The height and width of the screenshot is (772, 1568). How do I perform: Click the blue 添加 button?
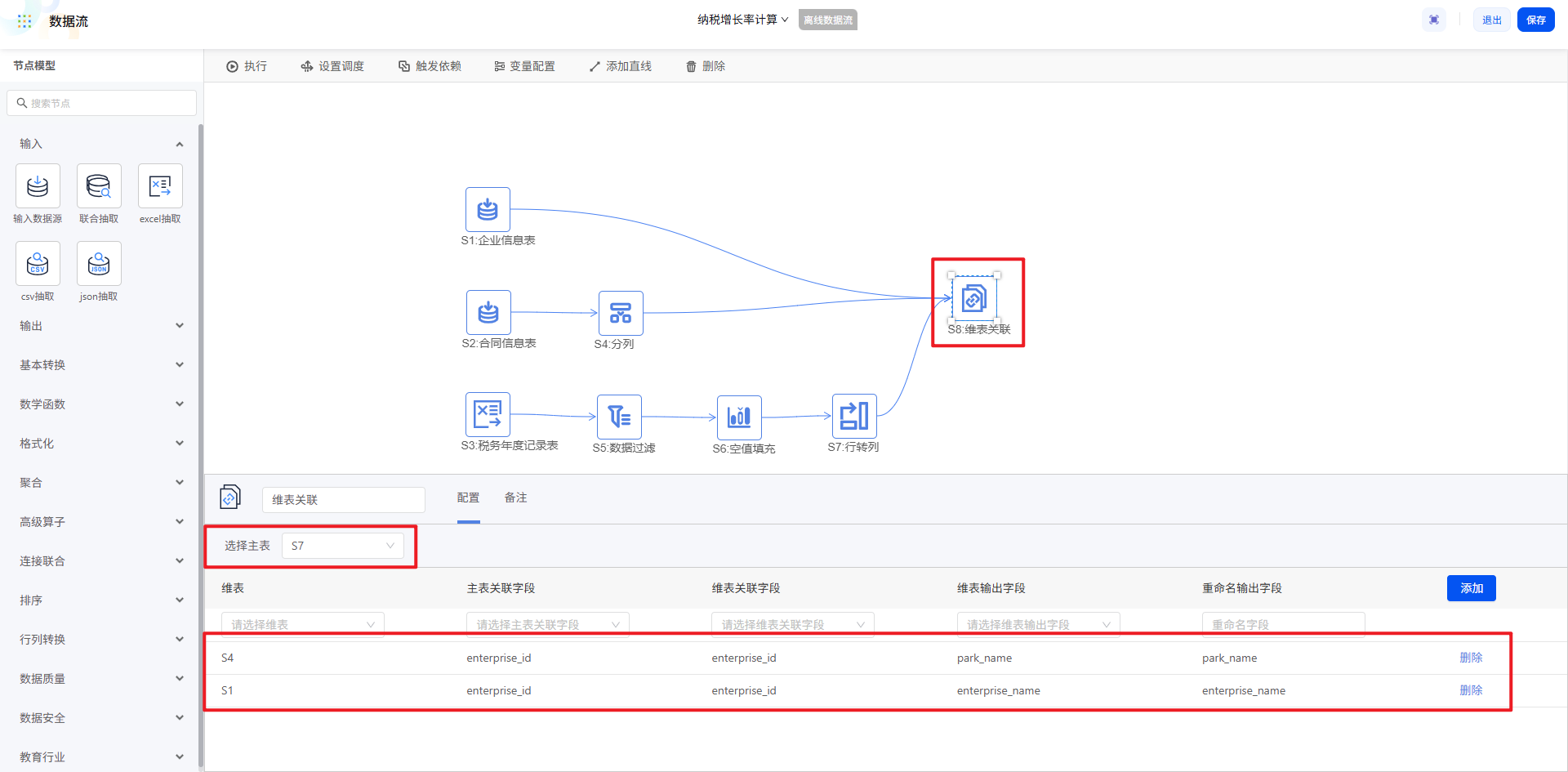[x=1471, y=588]
